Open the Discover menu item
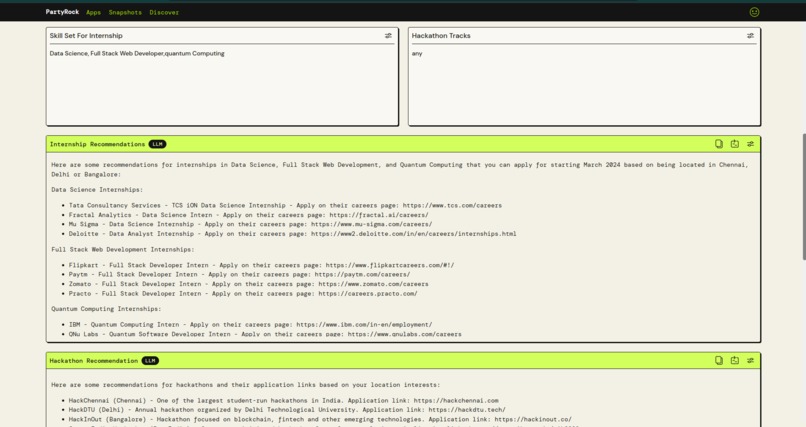The height and width of the screenshot is (427, 806). pyautogui.click(x=164, y=12)
